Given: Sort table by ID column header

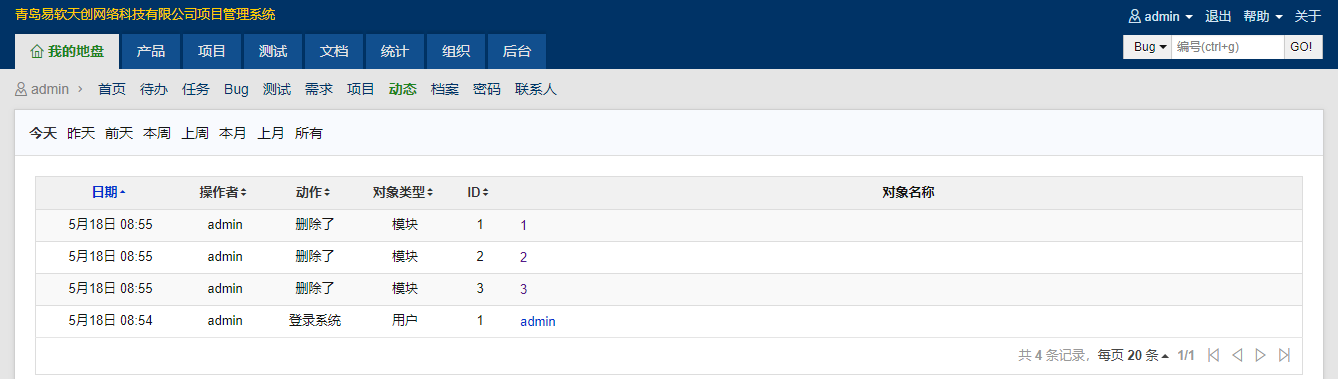Looking at the screenshot, I should [x=478, y=192].
